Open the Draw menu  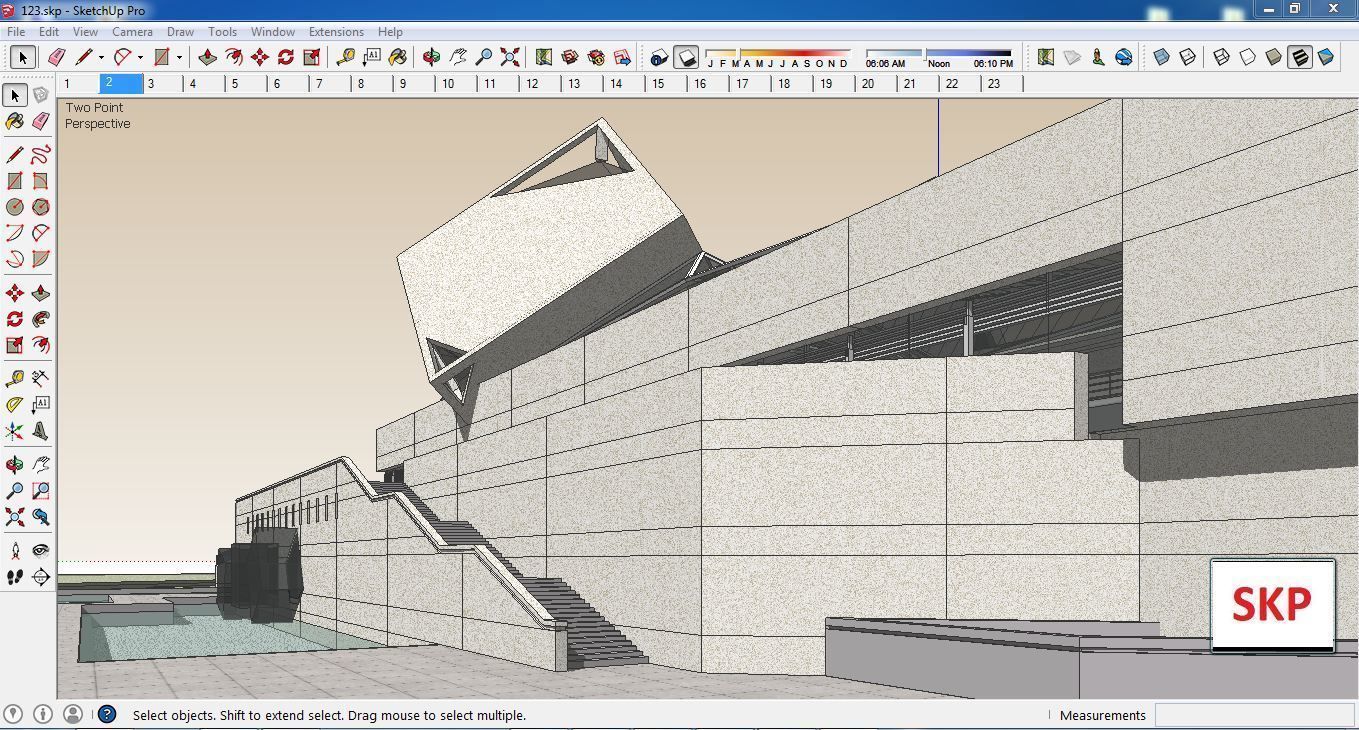[180, 32]
